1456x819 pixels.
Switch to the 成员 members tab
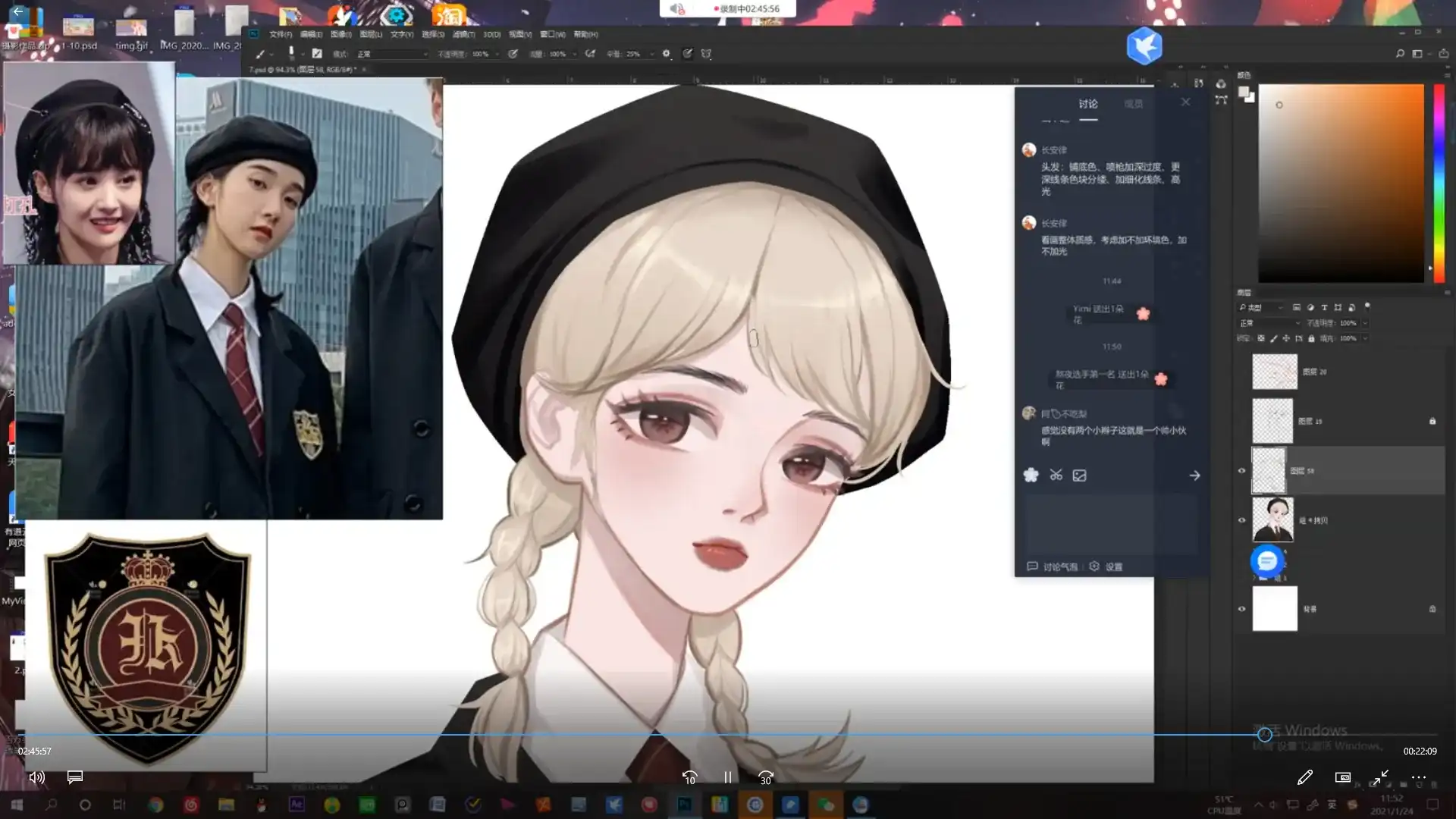1134,104
